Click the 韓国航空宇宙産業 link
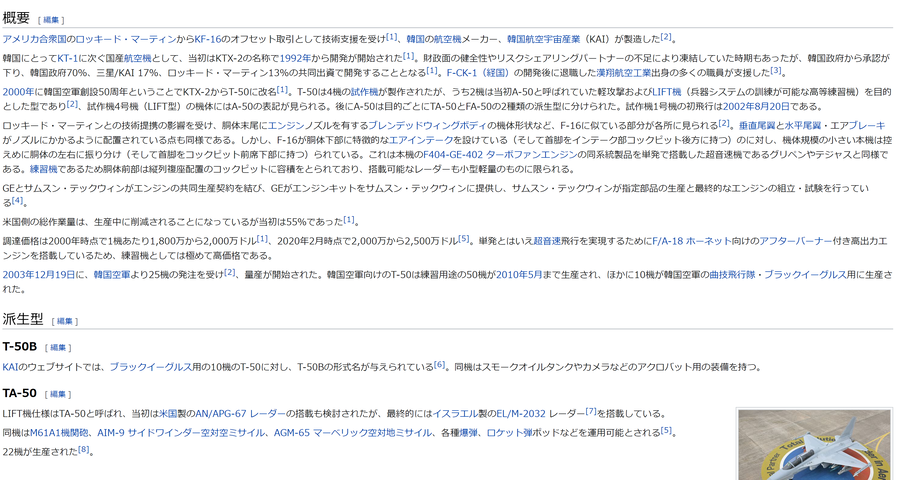 tap(544, 39)
